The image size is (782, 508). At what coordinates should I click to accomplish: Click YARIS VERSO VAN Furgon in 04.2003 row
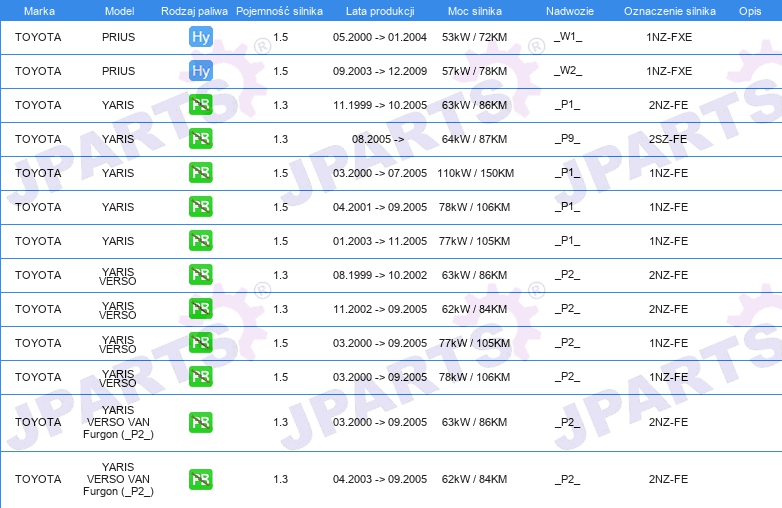click(x=118, y=479)
